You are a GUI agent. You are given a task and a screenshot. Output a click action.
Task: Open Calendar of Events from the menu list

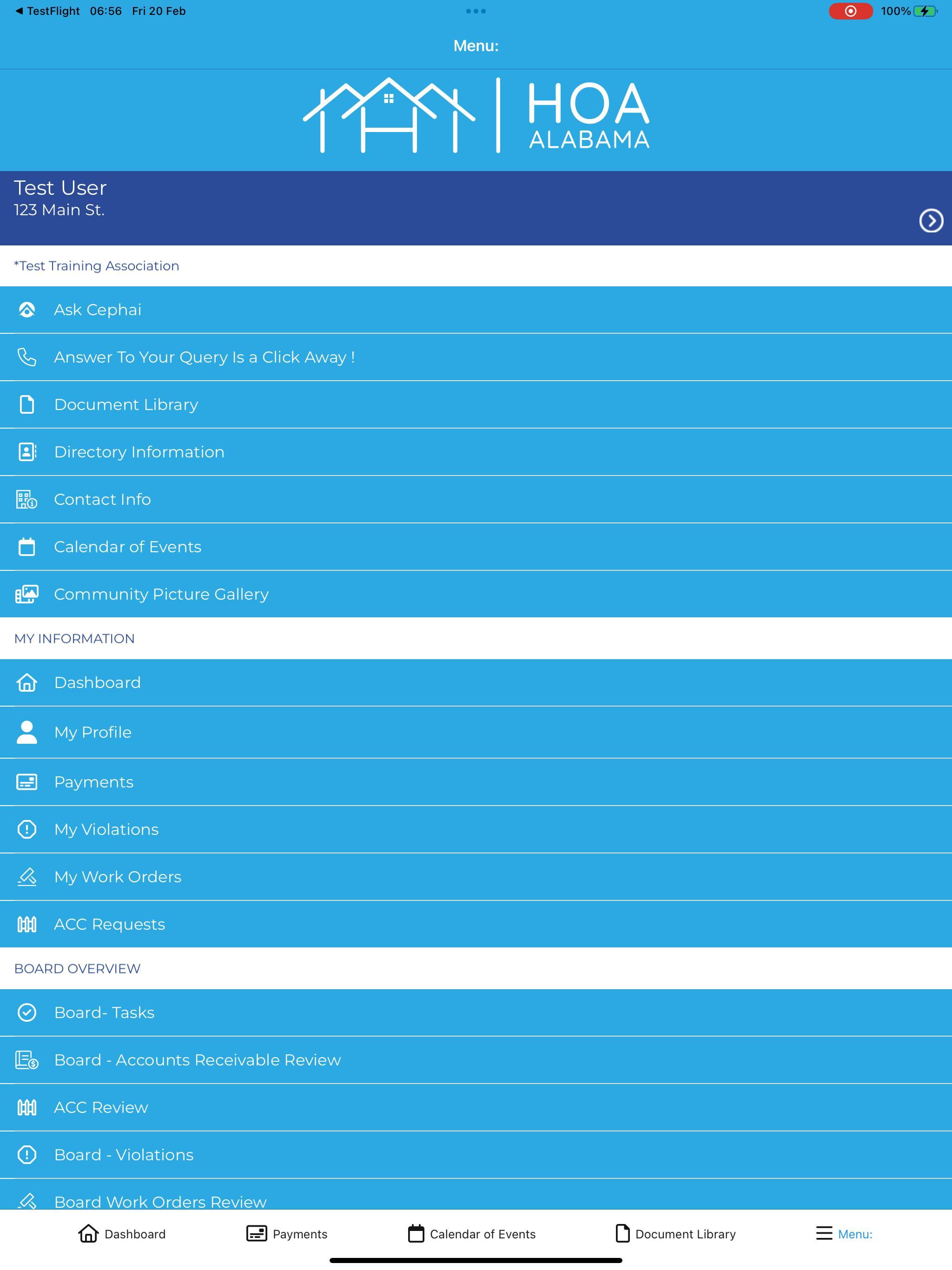(476, 547)
